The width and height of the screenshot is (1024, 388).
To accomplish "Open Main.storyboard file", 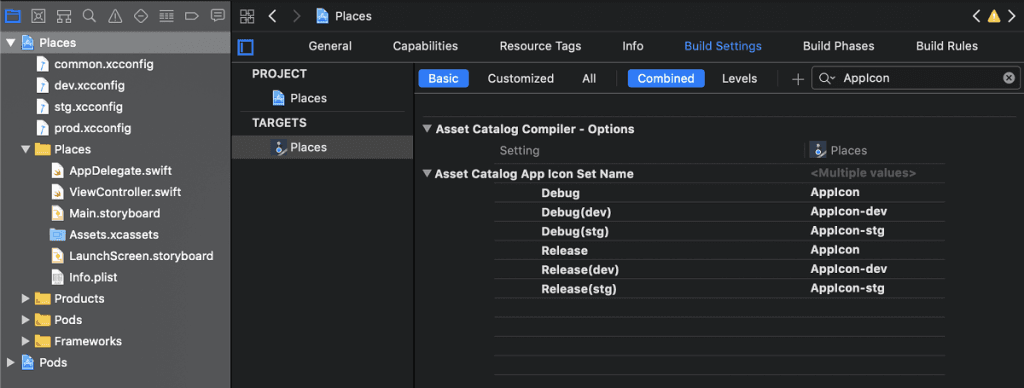I will pyautogui.click(x=114, y=213).
